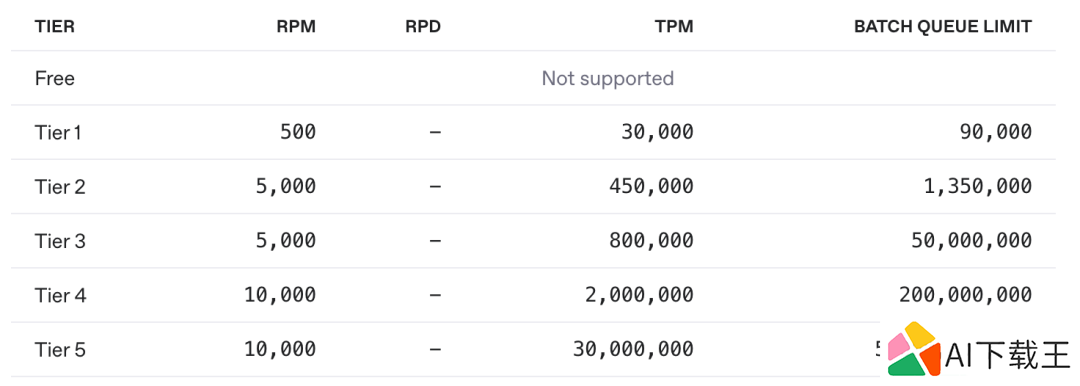Click the Not supported text
The image size is (1080, 386).
tap(608, 78)
